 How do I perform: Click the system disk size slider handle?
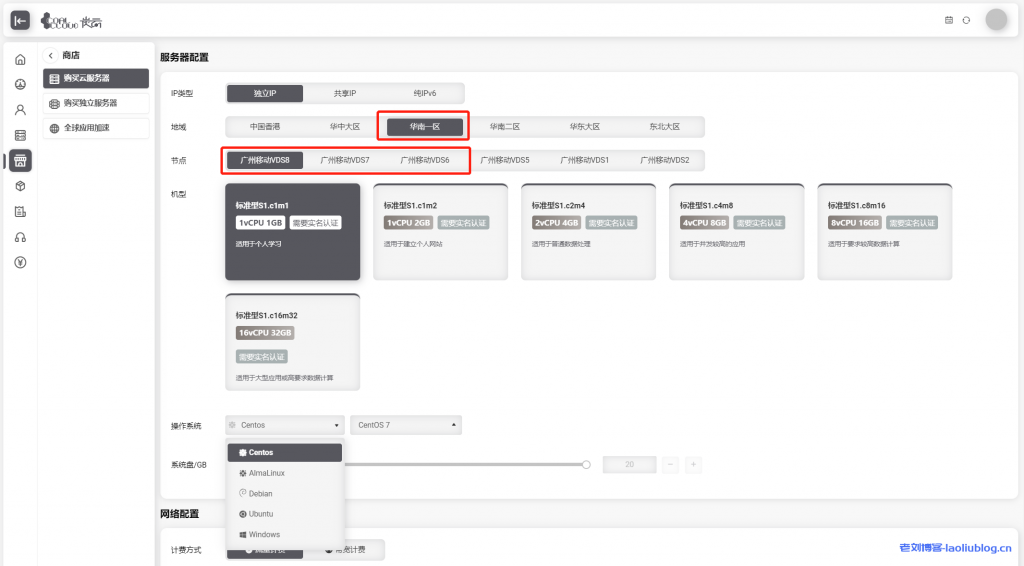point(586,464)
